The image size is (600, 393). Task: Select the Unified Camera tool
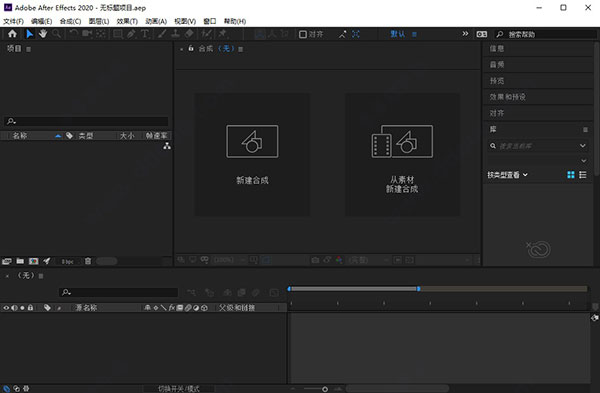click(87, 34)
